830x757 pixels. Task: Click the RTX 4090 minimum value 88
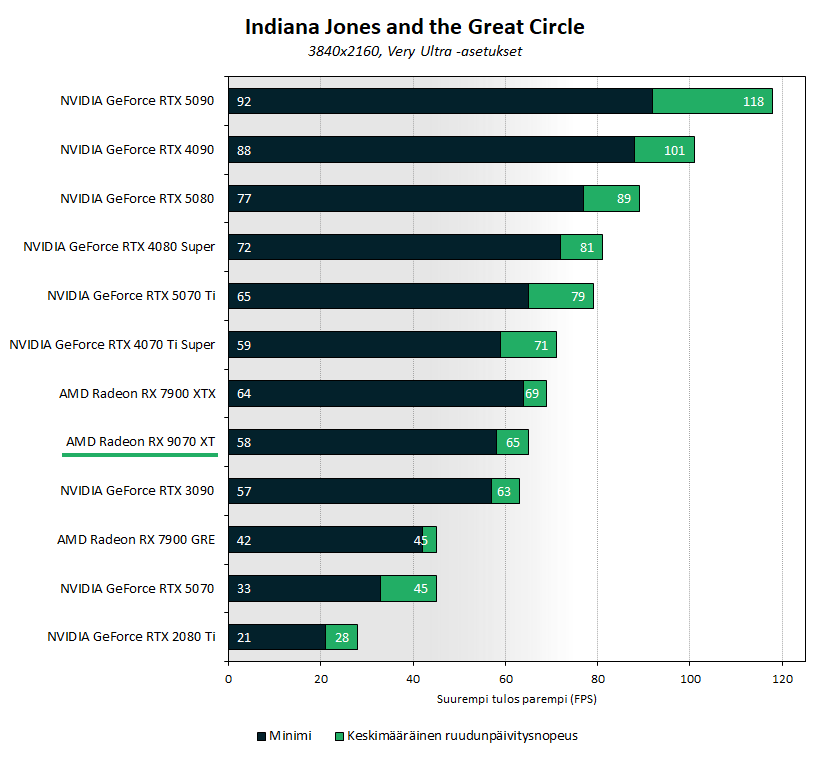(244, 150)
